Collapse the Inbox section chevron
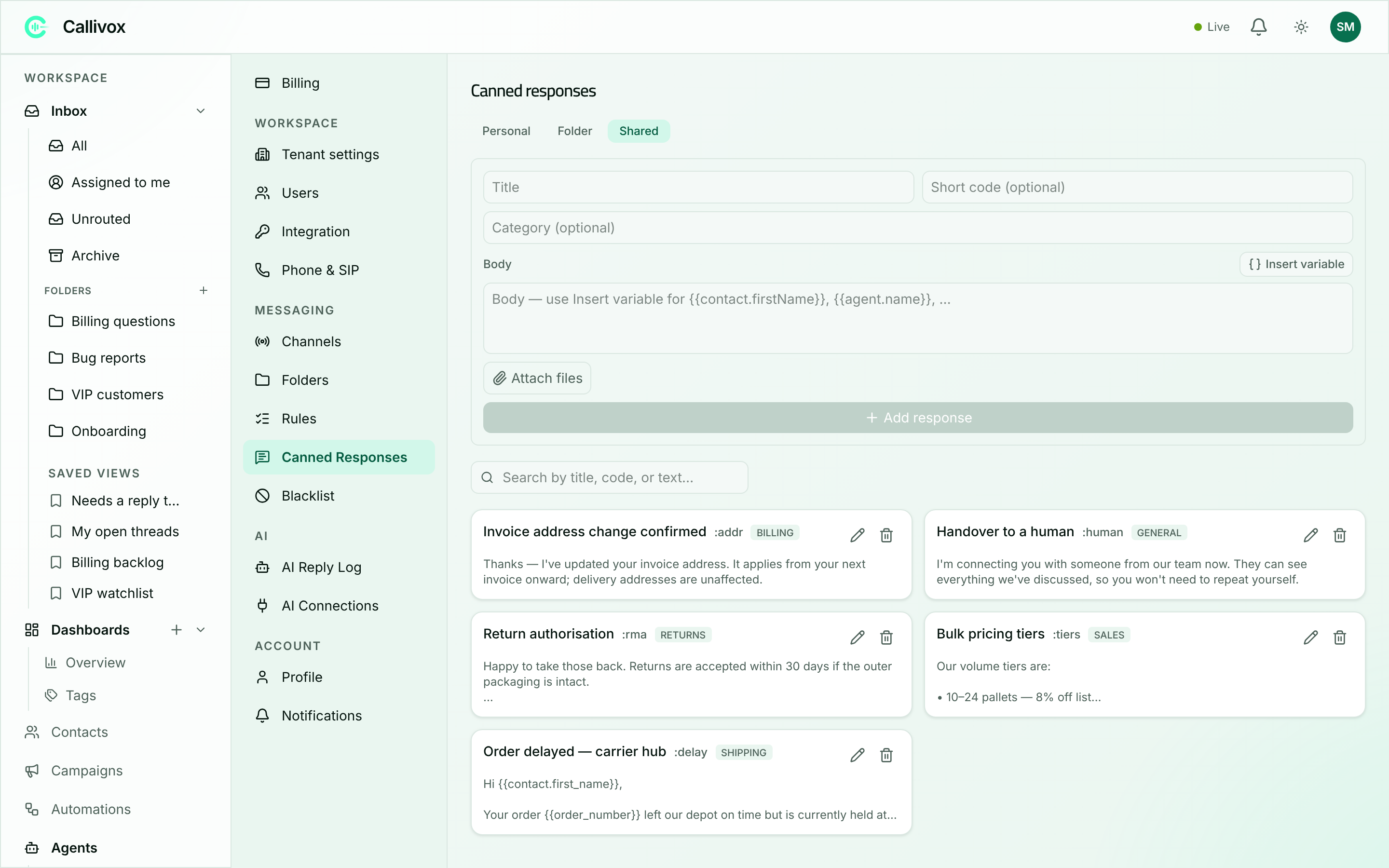Viewport: 1389px width, 868px height. 200,111
